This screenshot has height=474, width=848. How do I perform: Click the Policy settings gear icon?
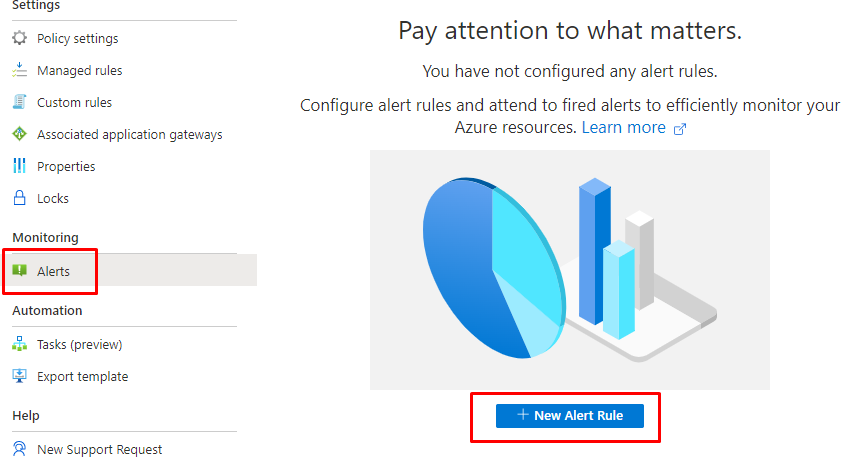click(19, 39)
